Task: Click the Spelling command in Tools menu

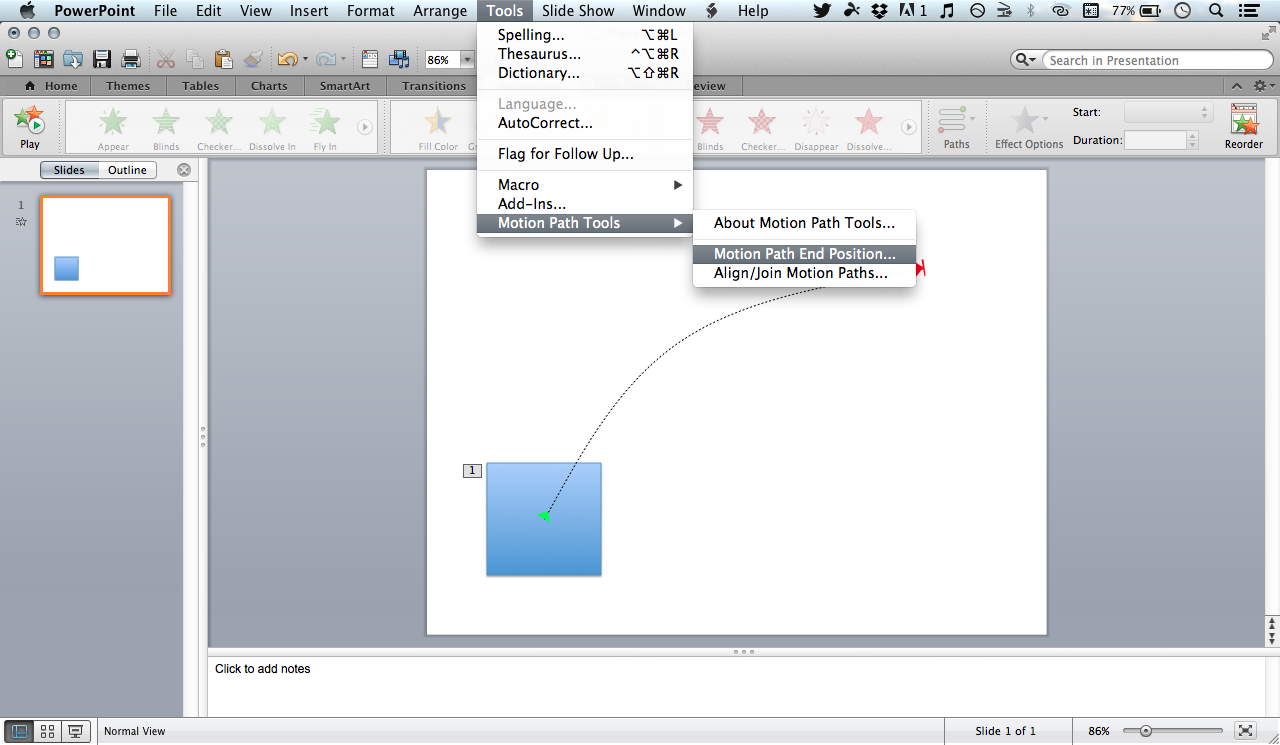Action: tap(528, 34)
